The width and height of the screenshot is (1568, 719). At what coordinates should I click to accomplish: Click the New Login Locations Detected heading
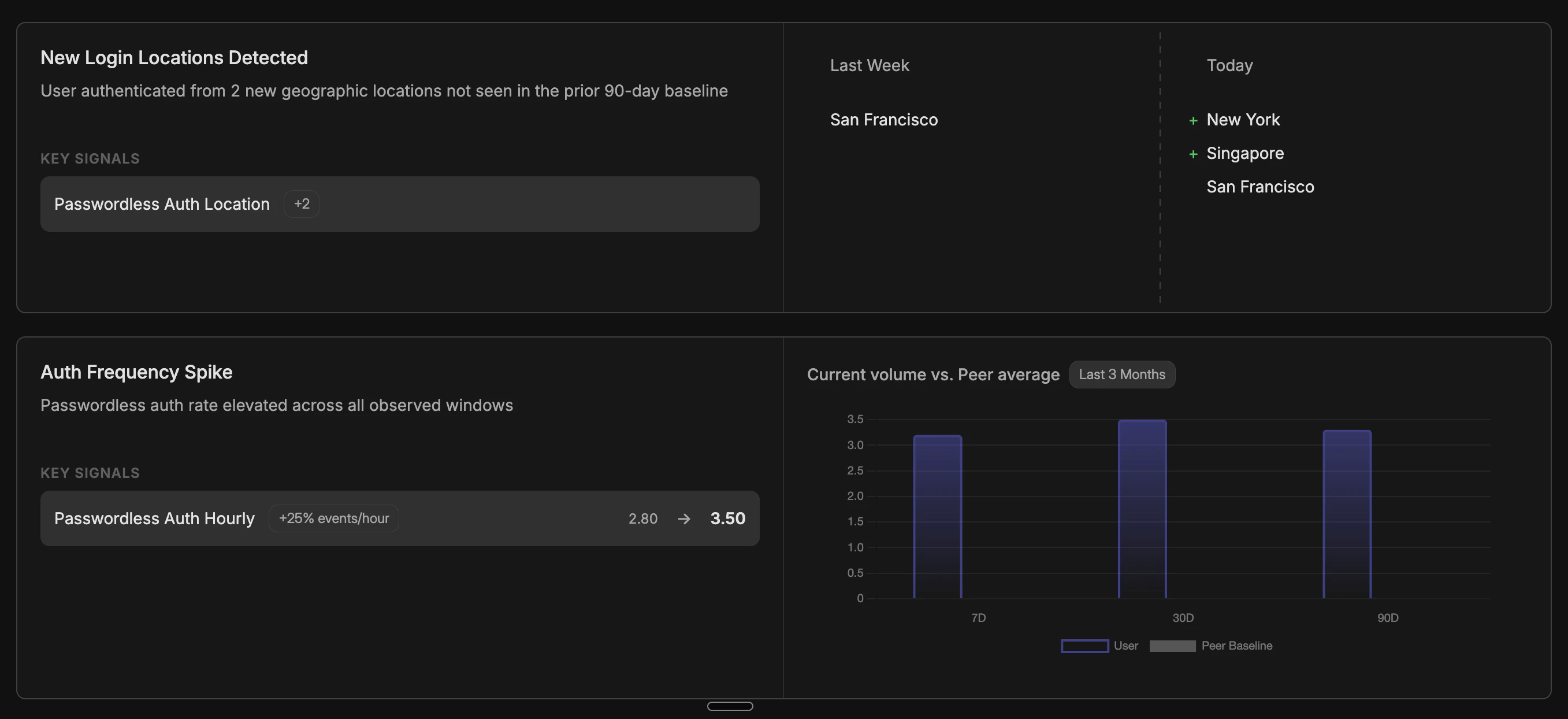pyautogui.click(x=174, y=57)
